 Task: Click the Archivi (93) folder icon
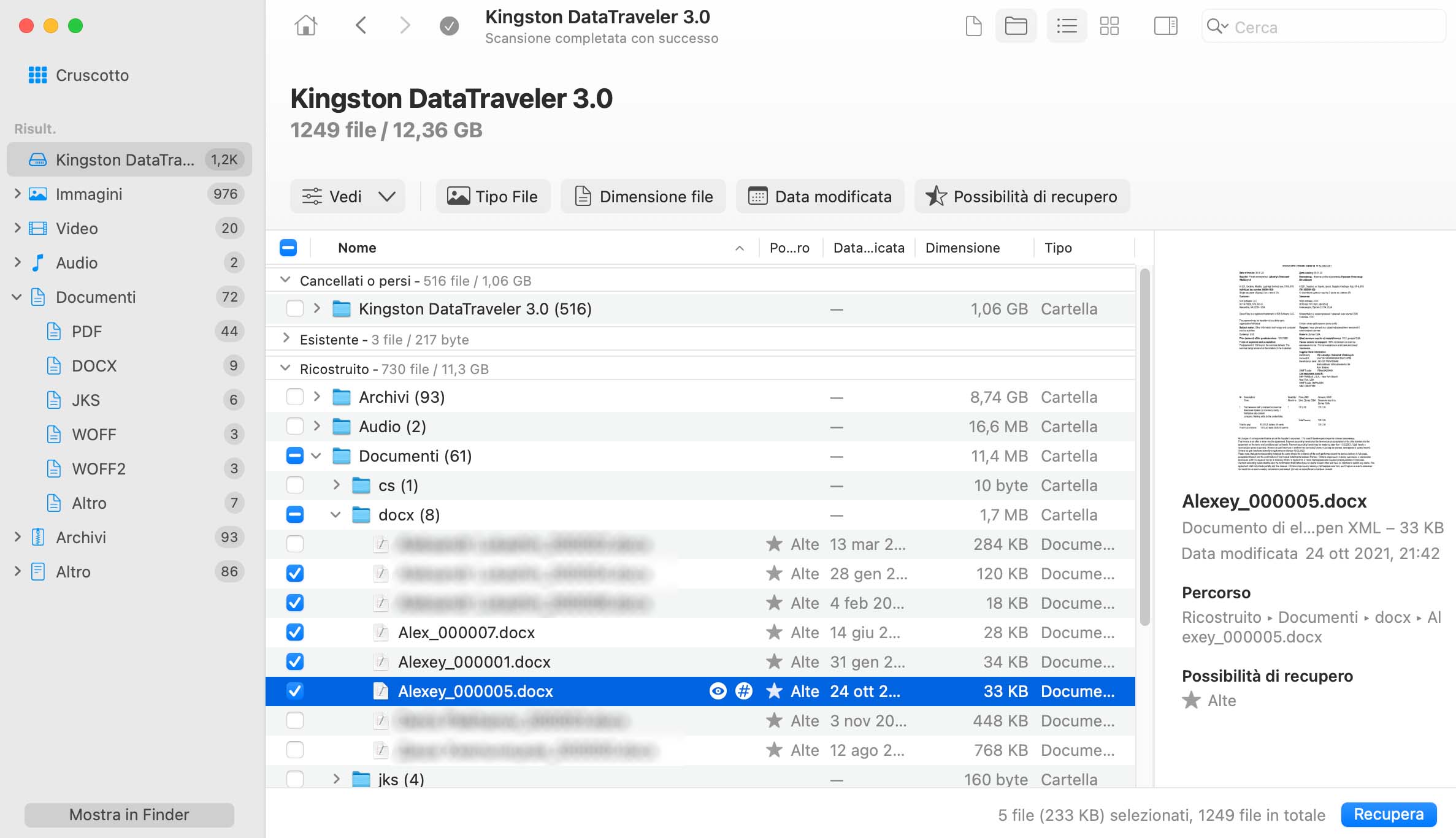[x=342, y=397]
